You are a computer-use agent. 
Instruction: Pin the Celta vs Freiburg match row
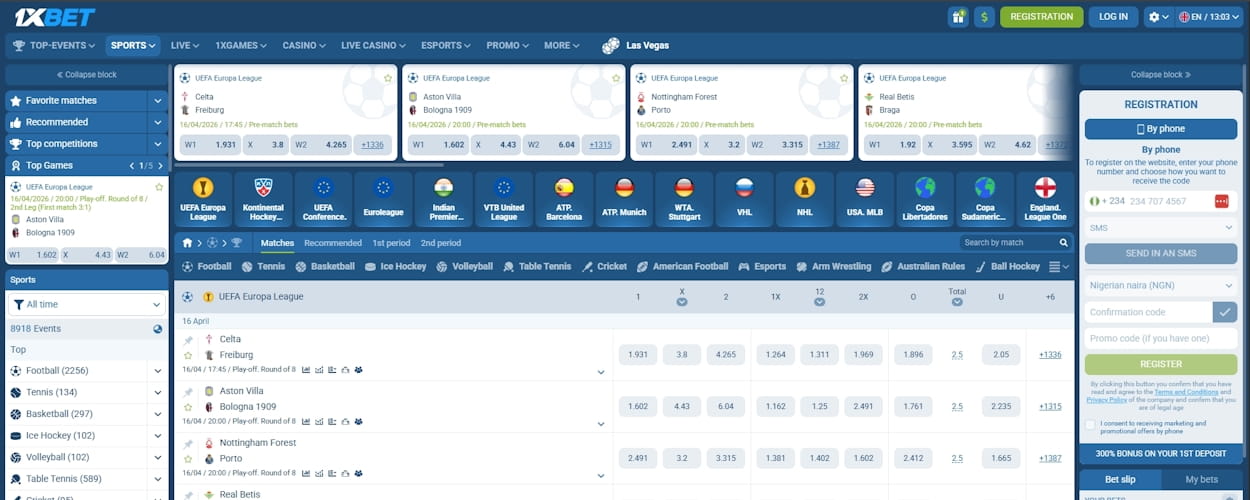(188, 340)
